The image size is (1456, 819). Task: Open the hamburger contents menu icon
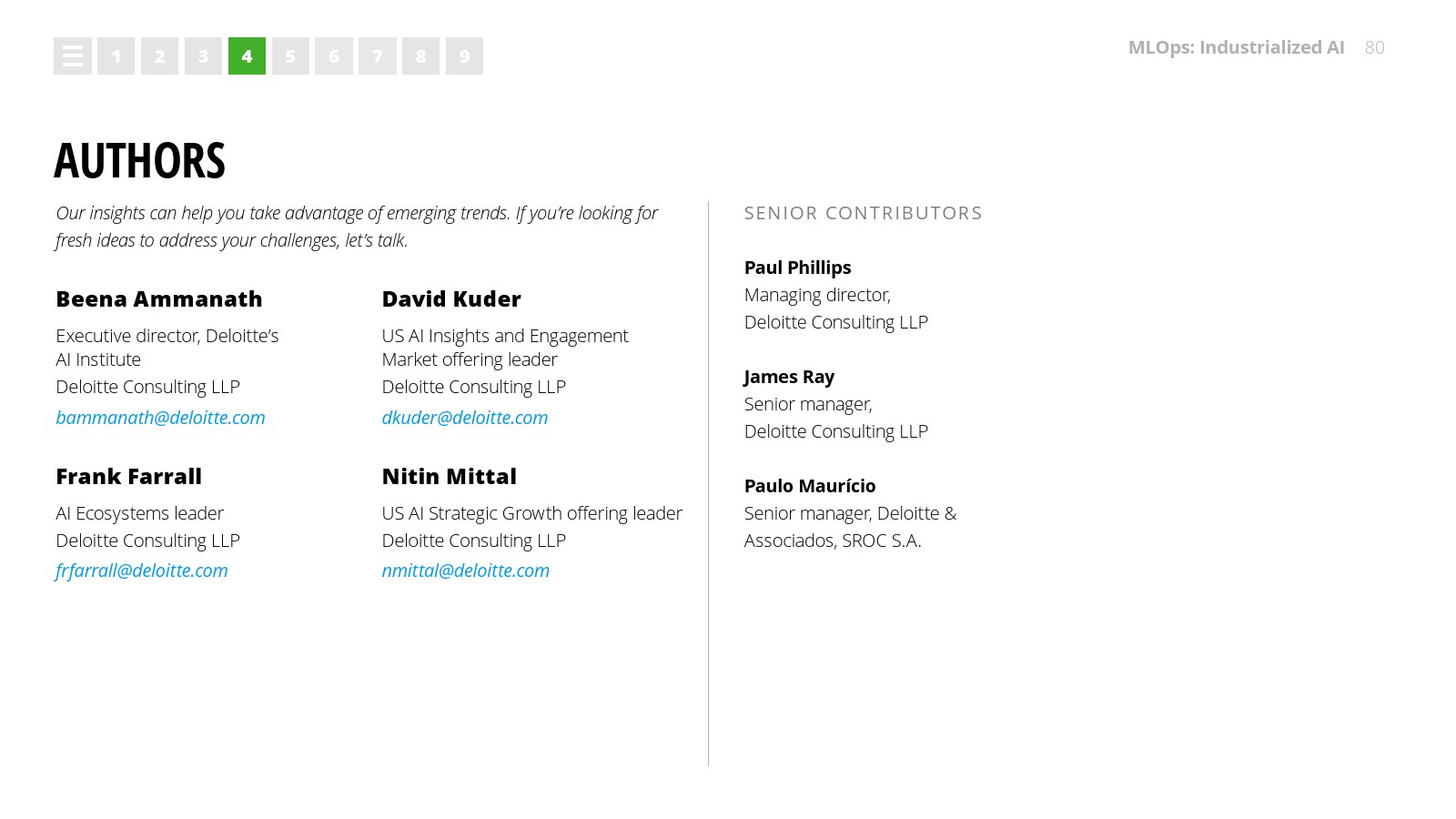pyautogui.click(x=73, y=56)
